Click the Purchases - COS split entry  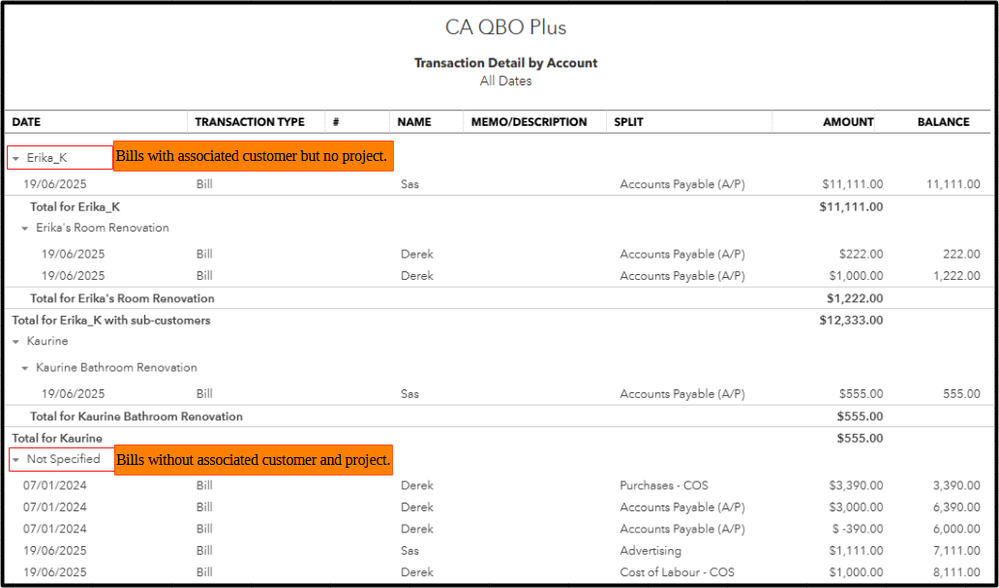663,486
